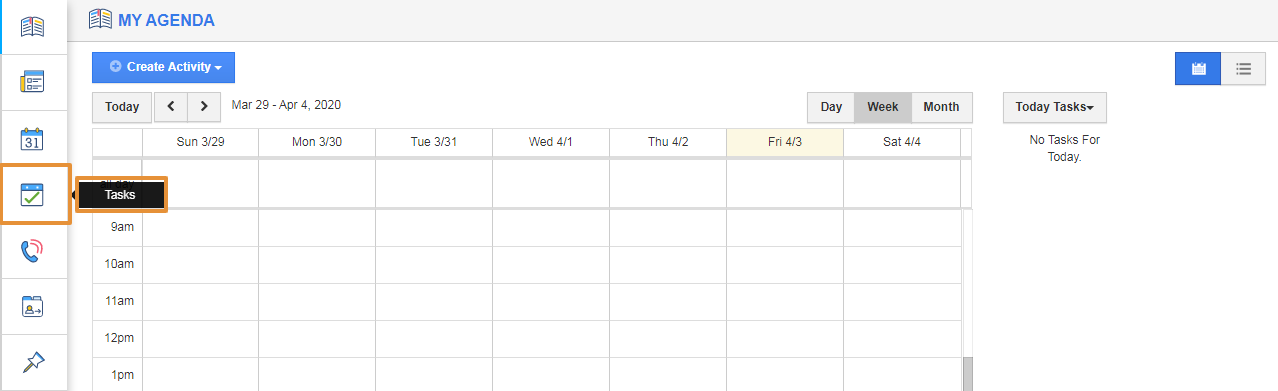The image size is (1278, 391).
Task: Open the Tasks checkmark sidebar icon
Action: [x=33, y=194]
